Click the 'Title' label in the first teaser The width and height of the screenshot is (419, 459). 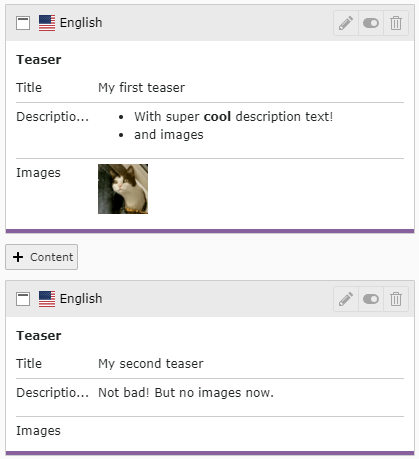(29, 88)
